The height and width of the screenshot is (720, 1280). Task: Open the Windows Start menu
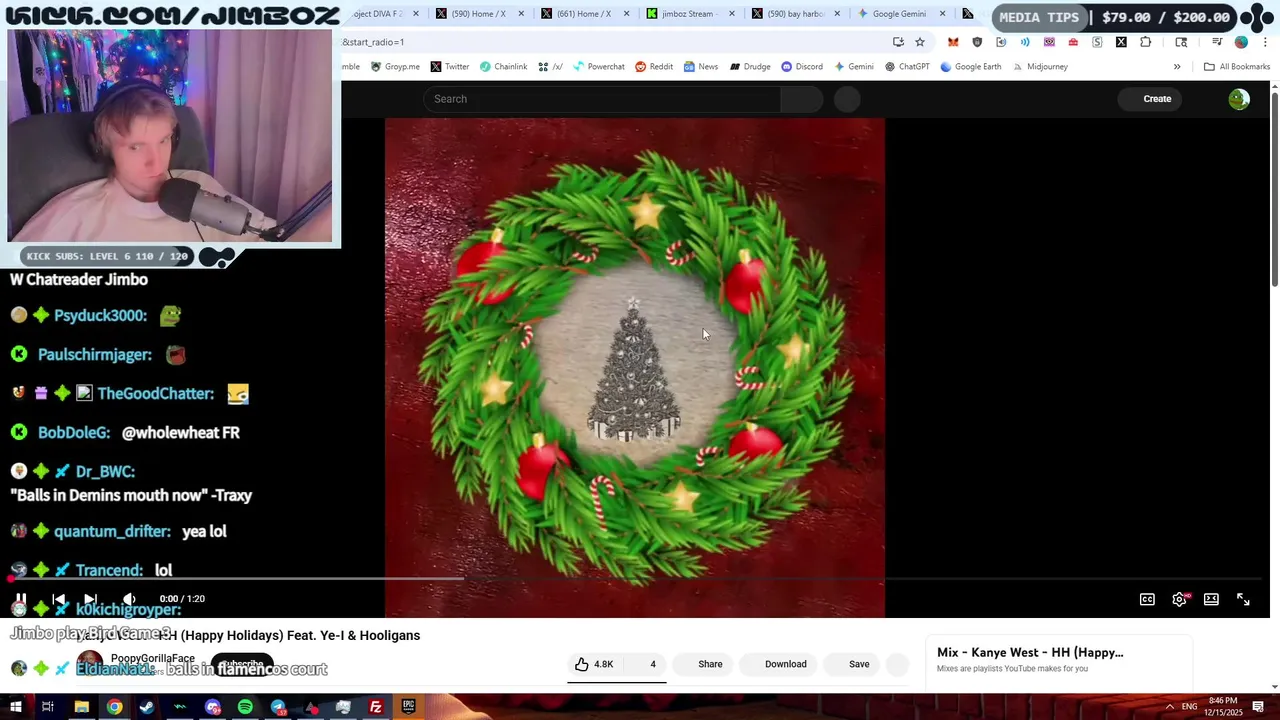coord(16,707)
